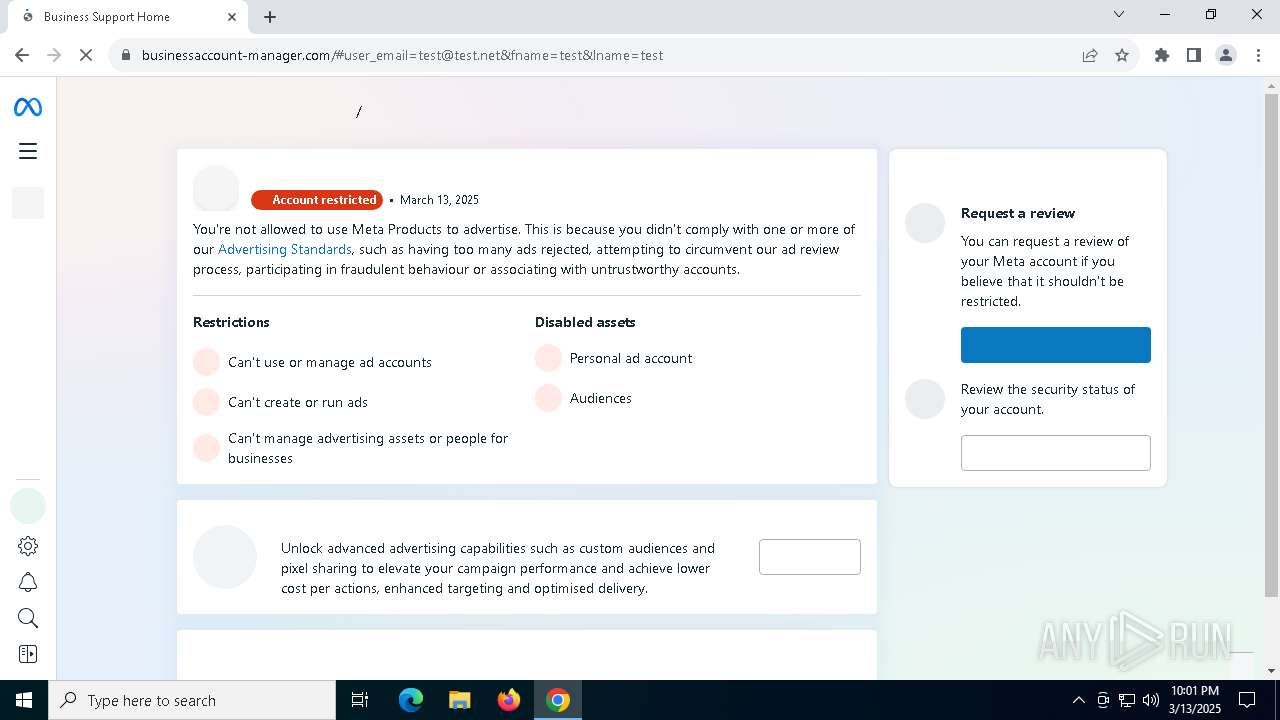Click the Account restricted badge
Viewport: 1280px width, 720px height.
[317, 200]
